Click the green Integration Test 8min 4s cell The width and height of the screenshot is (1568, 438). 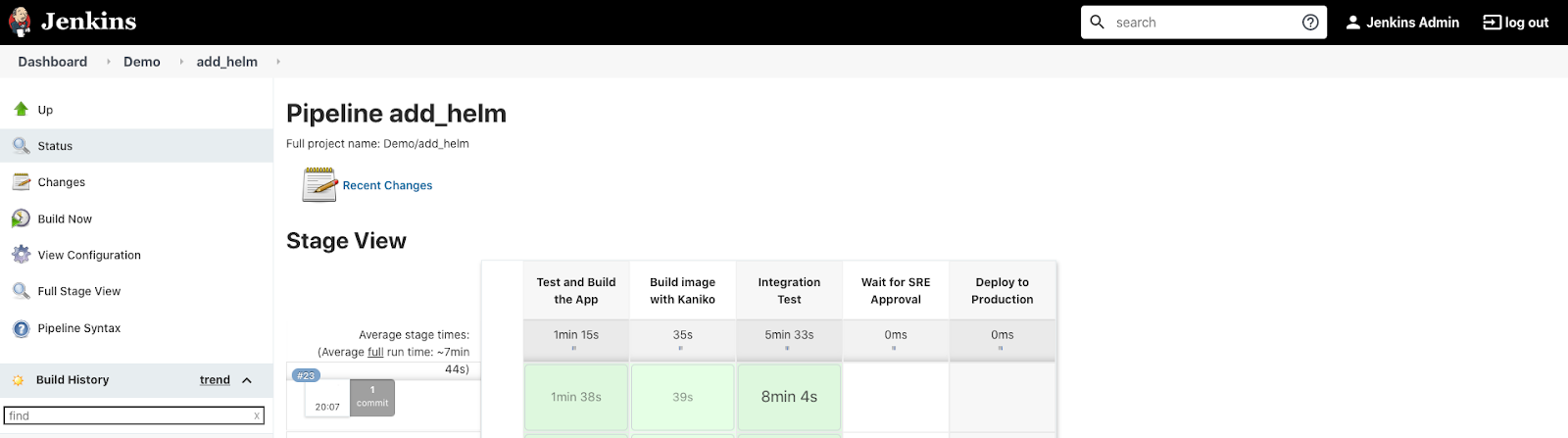789,397
